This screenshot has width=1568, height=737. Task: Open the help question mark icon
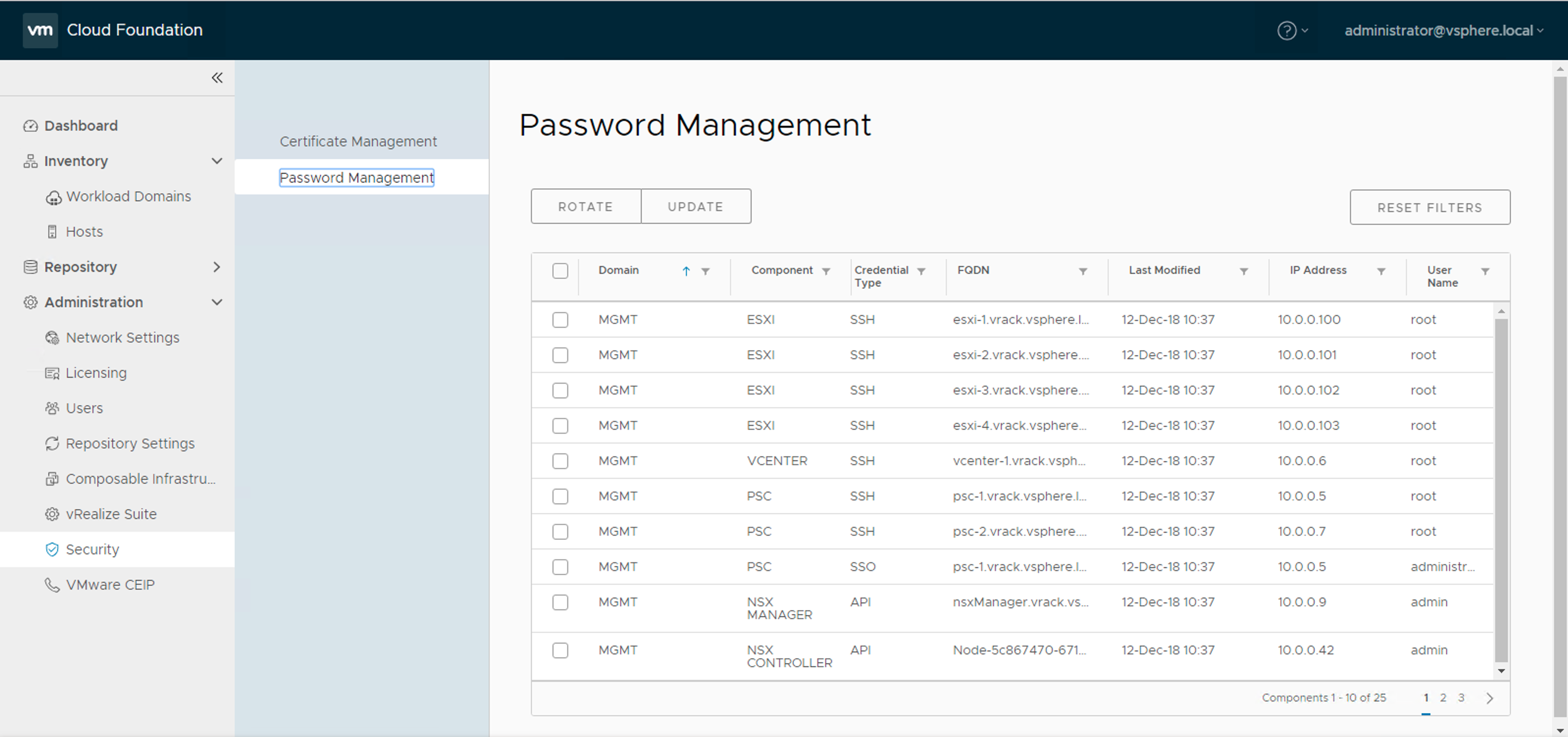pos(1286,30)
